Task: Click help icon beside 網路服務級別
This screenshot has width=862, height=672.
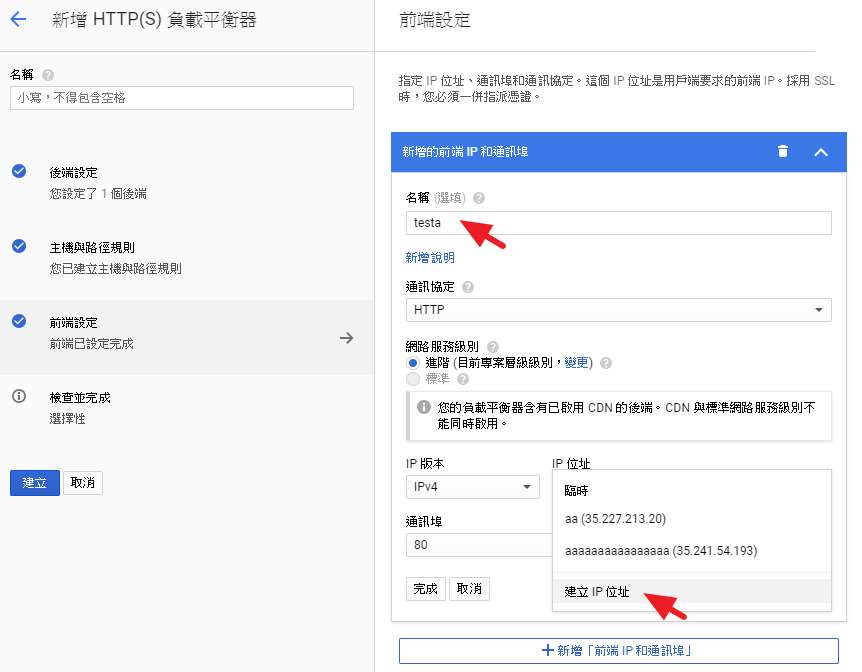Action: (492, 346)
